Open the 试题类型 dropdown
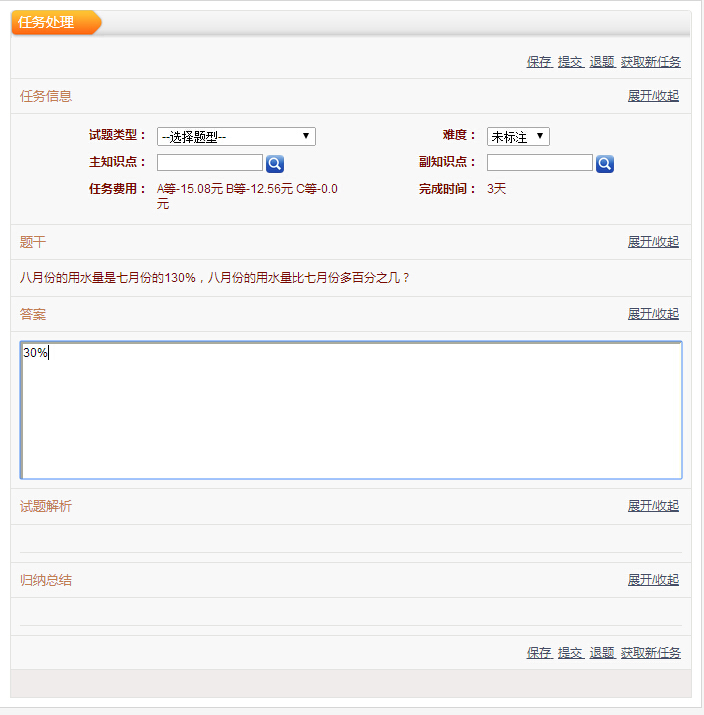The width and height of the screenshot is (704, 715). 236,137
